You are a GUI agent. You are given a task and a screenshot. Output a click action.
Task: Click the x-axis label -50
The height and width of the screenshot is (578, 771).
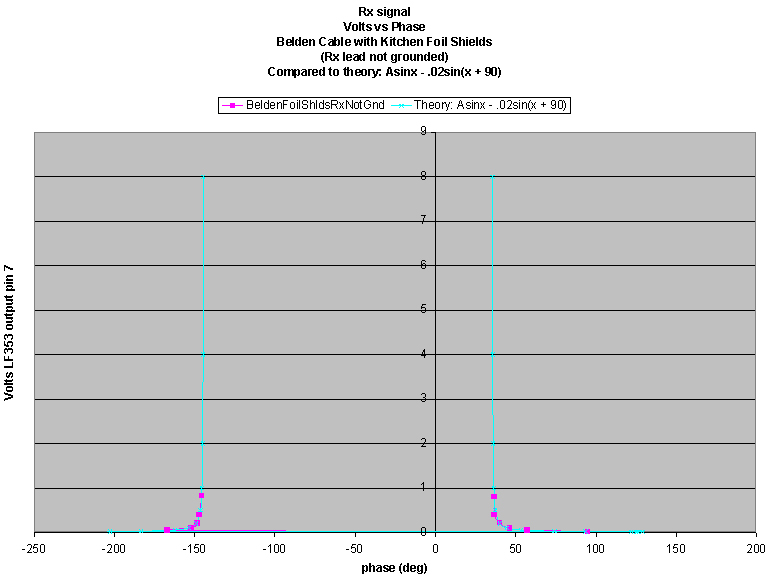point(355,548)
